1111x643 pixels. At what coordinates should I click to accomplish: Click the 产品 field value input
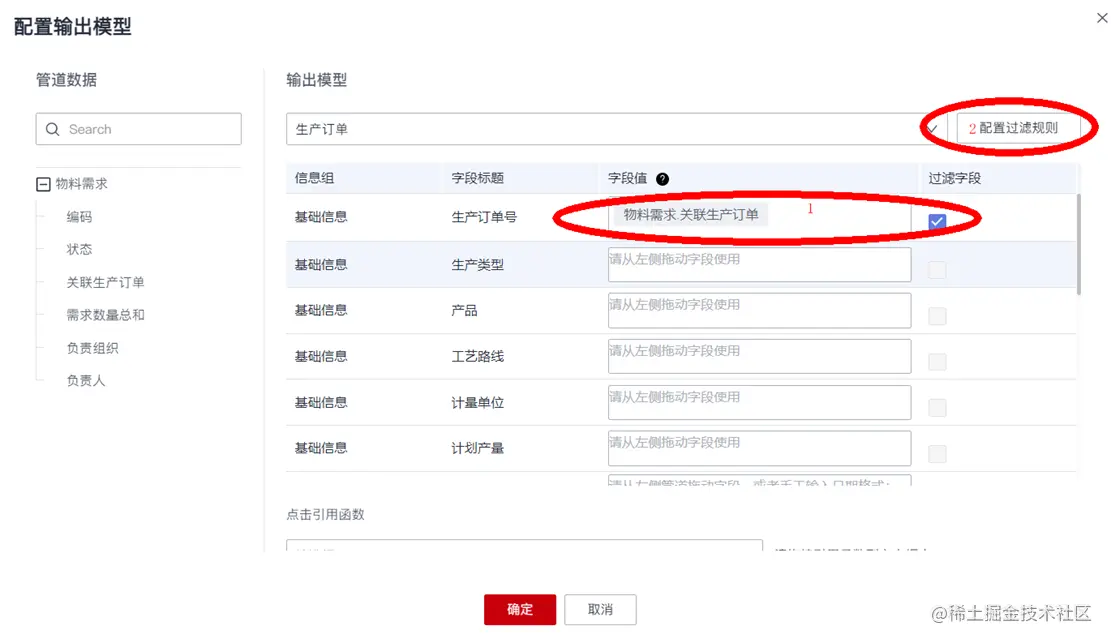(x=759, y=311)
